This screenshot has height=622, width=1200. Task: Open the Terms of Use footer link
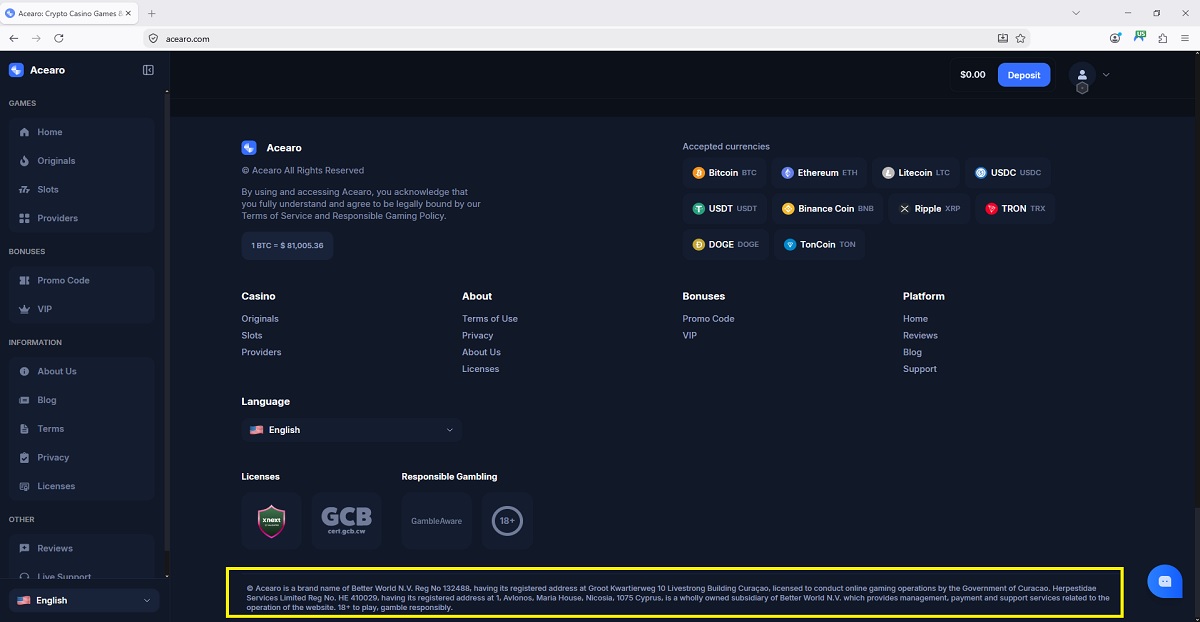coord(490,319)
